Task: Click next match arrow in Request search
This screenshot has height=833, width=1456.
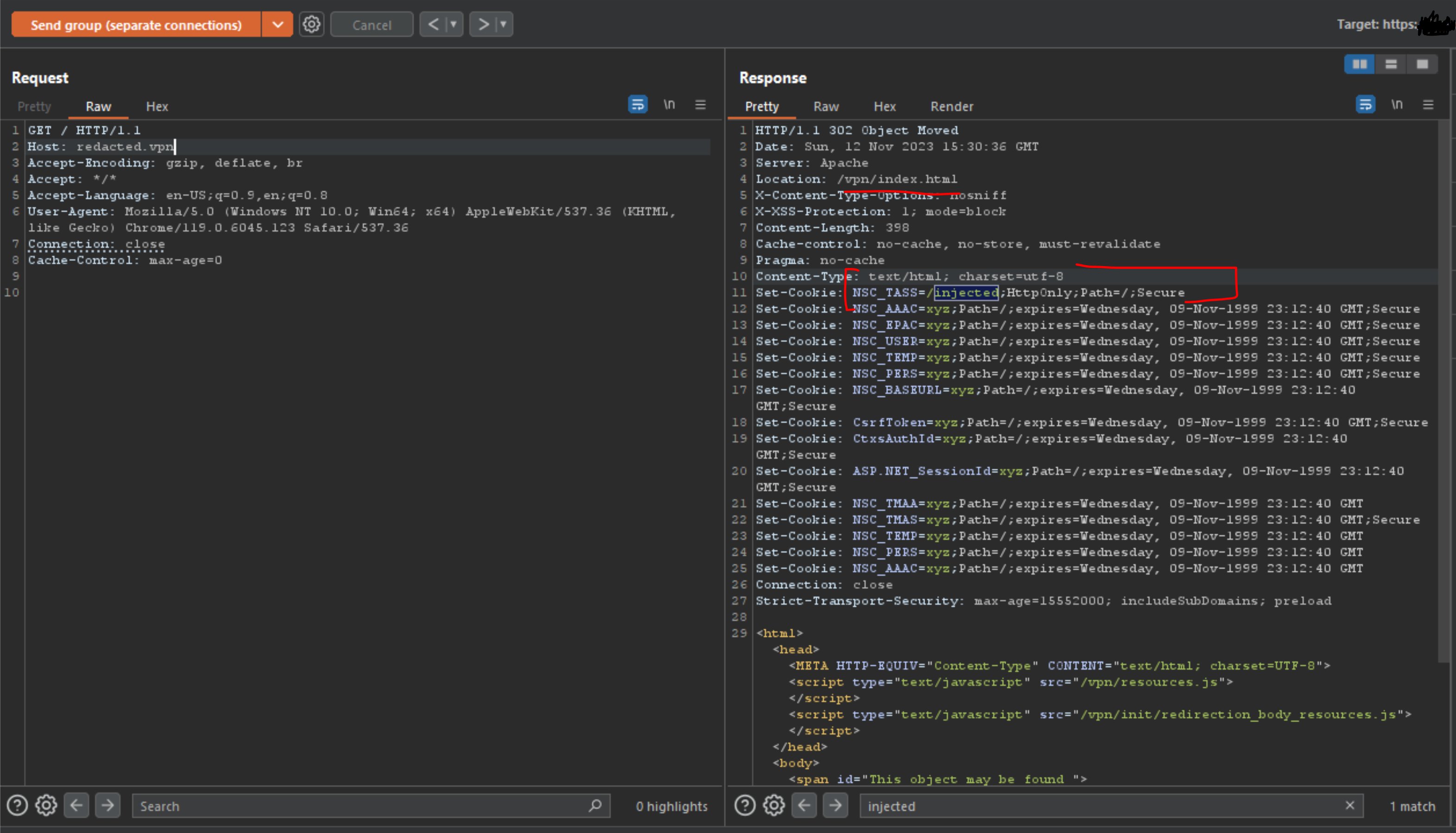Action: click(108, 806)
